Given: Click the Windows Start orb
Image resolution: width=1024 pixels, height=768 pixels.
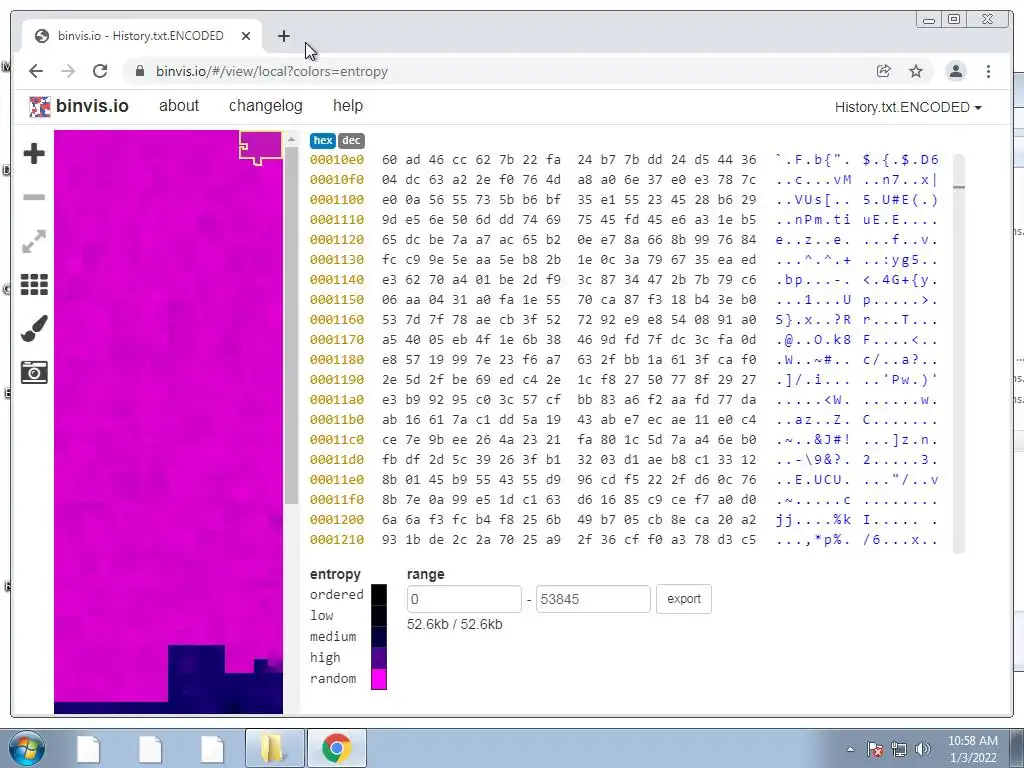Looking at the screenshot, I should (x=27, y=748).
